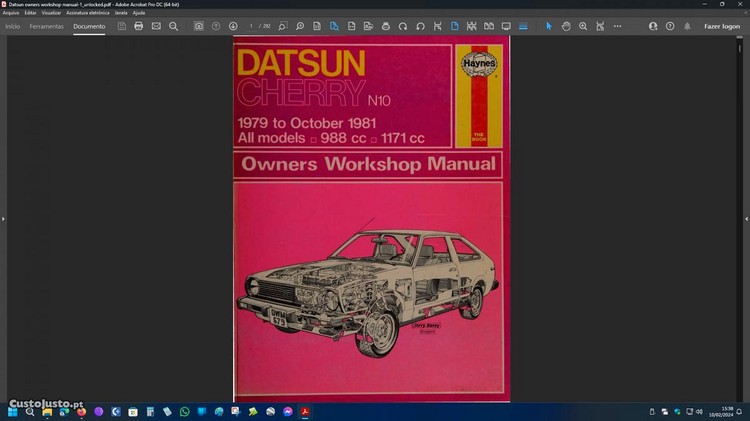Open the Arquivo menu
Screen dimensions: 750x421
click(x=11, y=12)
